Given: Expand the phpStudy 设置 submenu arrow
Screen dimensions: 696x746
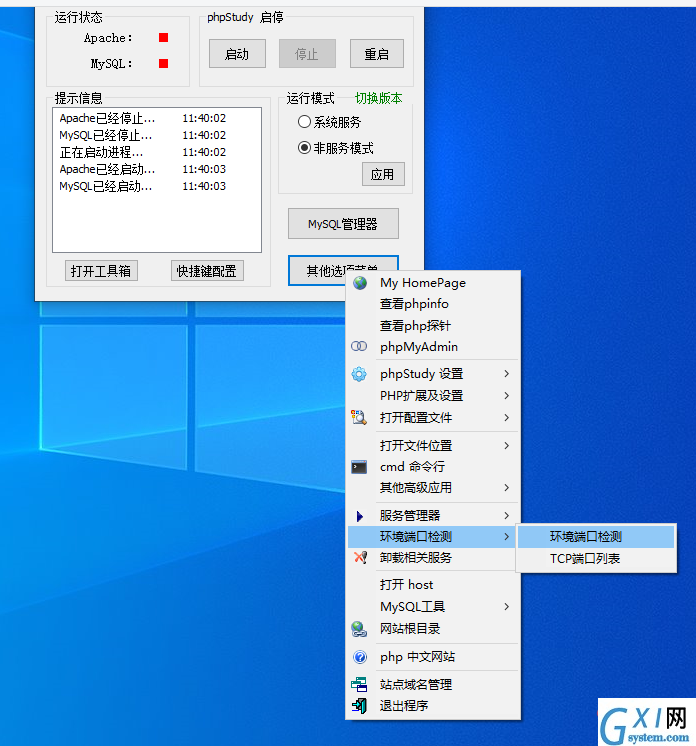Looking at the screenshot, I should click(507, 374).
